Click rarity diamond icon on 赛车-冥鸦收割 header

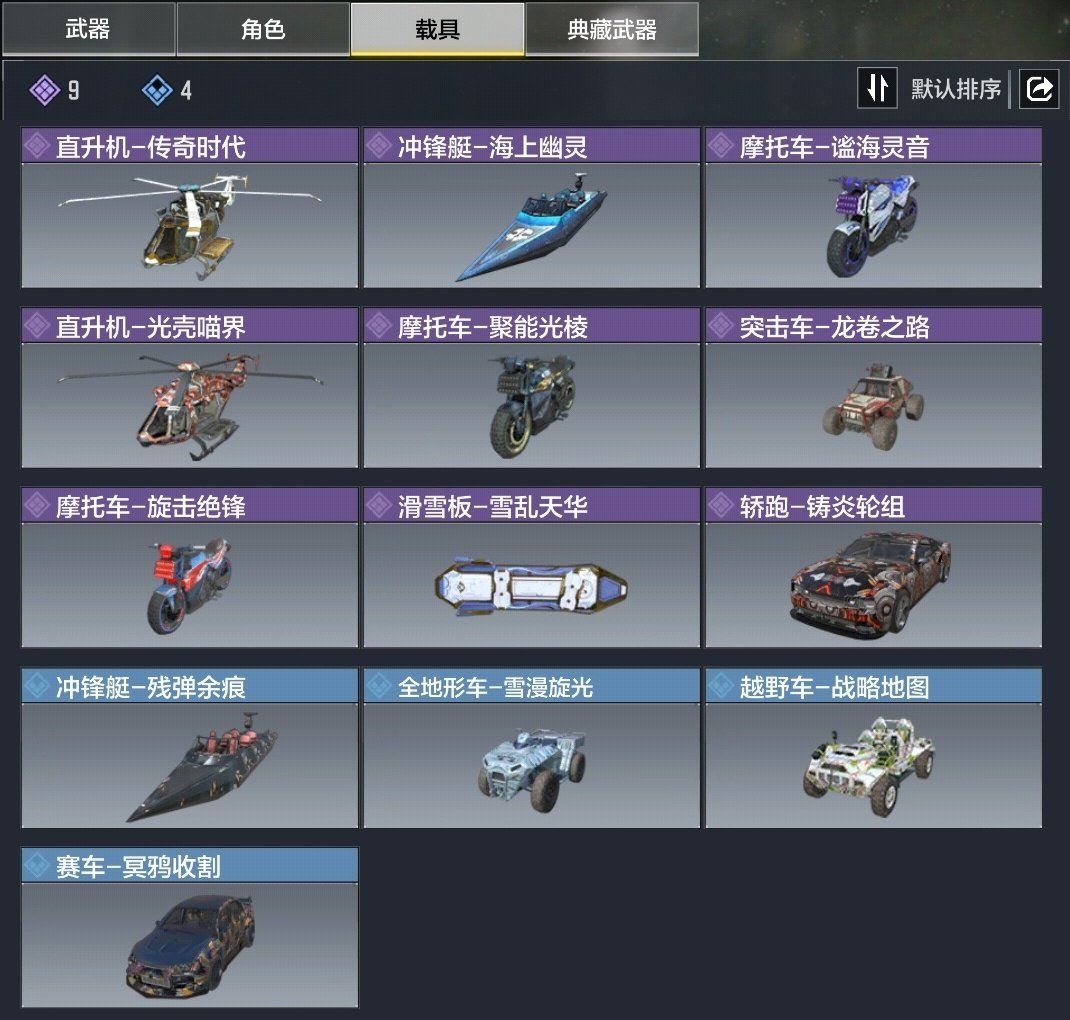click(x=37, y=866)
